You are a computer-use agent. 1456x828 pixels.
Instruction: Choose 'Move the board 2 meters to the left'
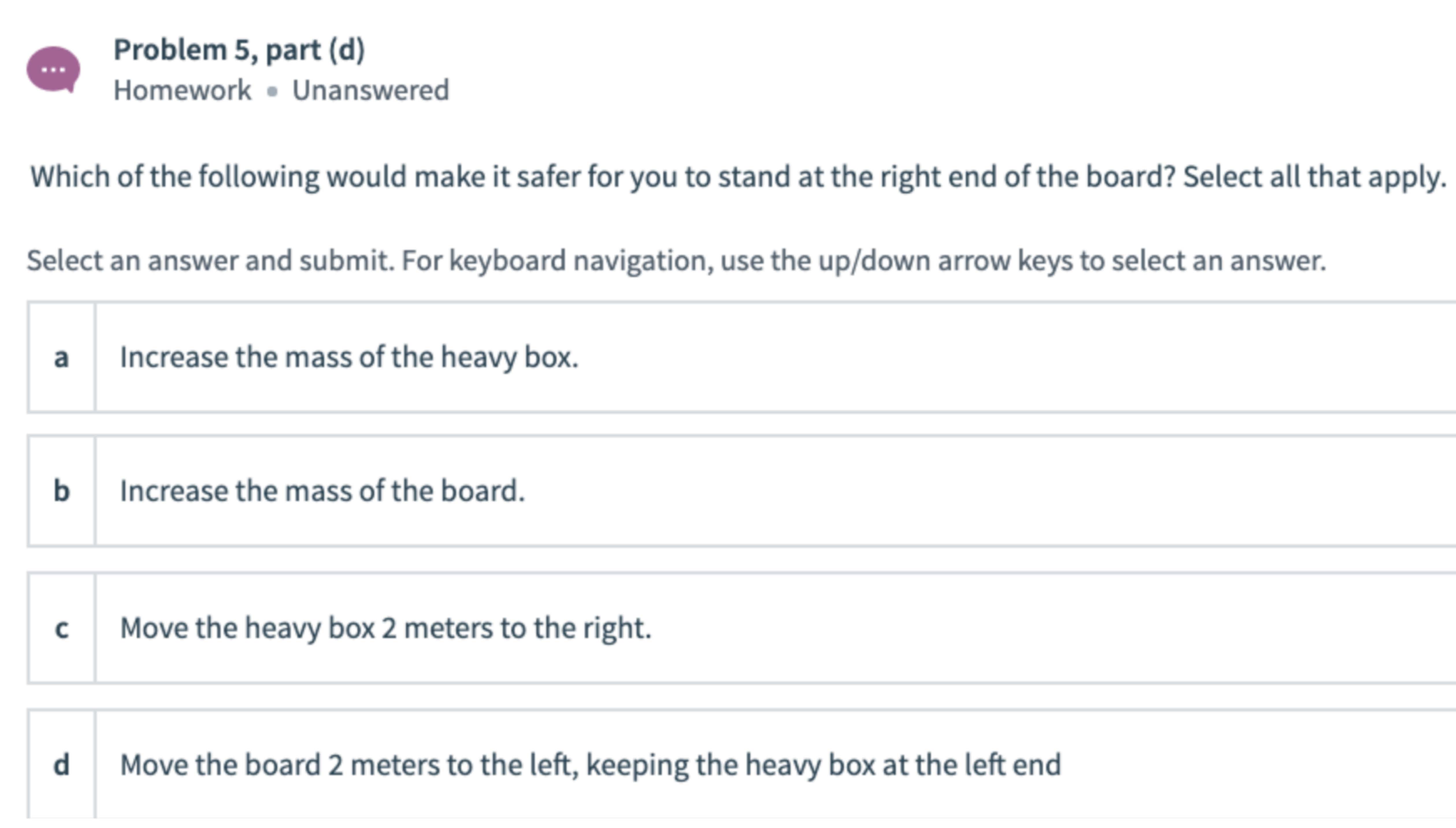590,765
